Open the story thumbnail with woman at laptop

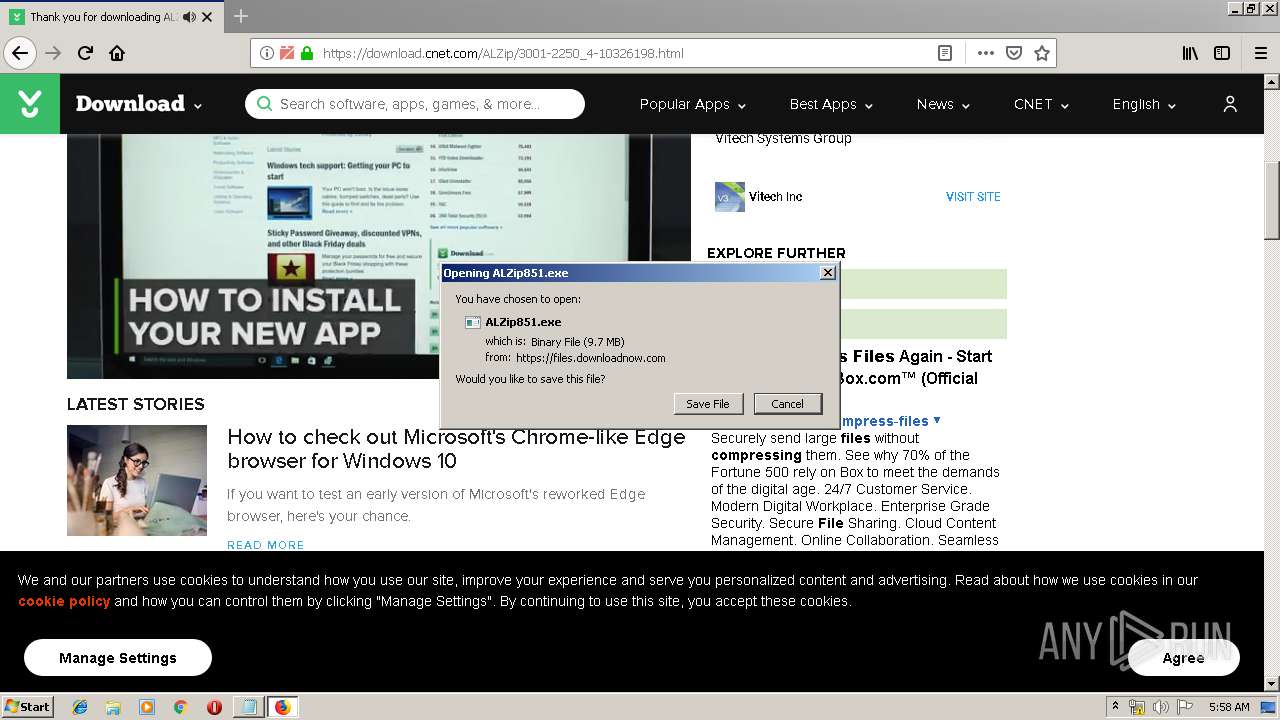point(137,481)
